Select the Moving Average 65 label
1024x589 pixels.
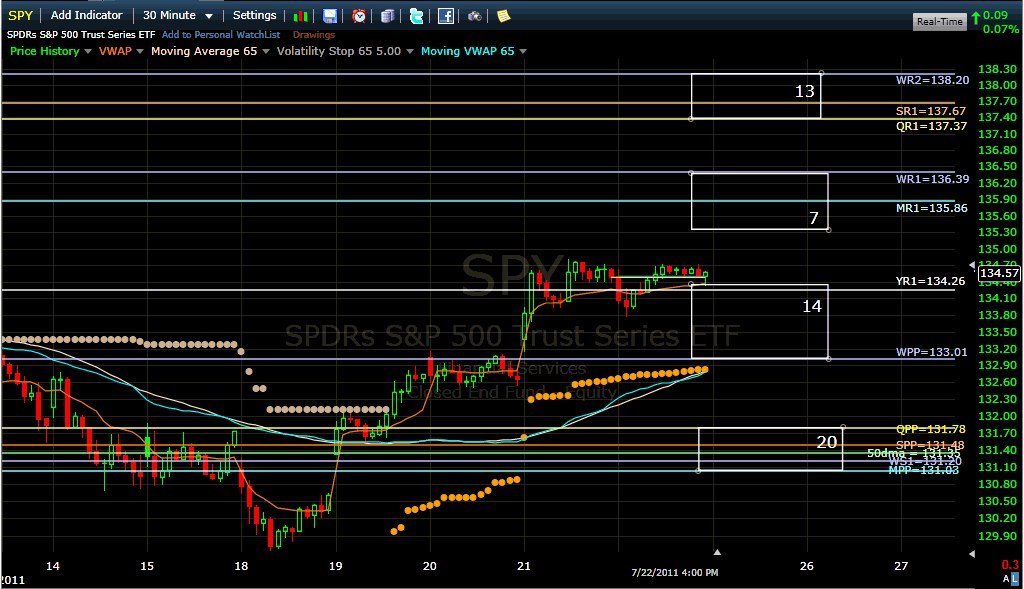pos(204,51)
